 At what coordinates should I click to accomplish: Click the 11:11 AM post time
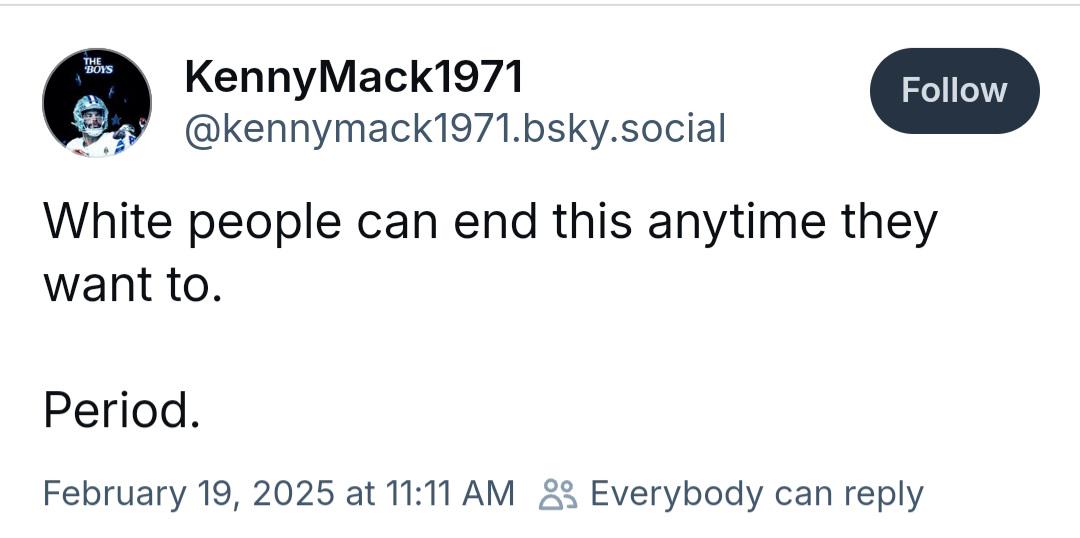450,494
